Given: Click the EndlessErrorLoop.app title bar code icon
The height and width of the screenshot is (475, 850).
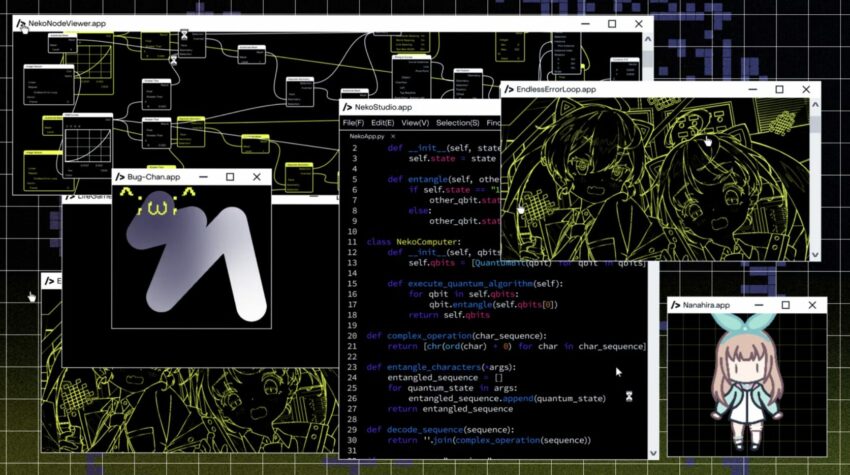Looking at the screenshot, I should [x=509, y=89].
